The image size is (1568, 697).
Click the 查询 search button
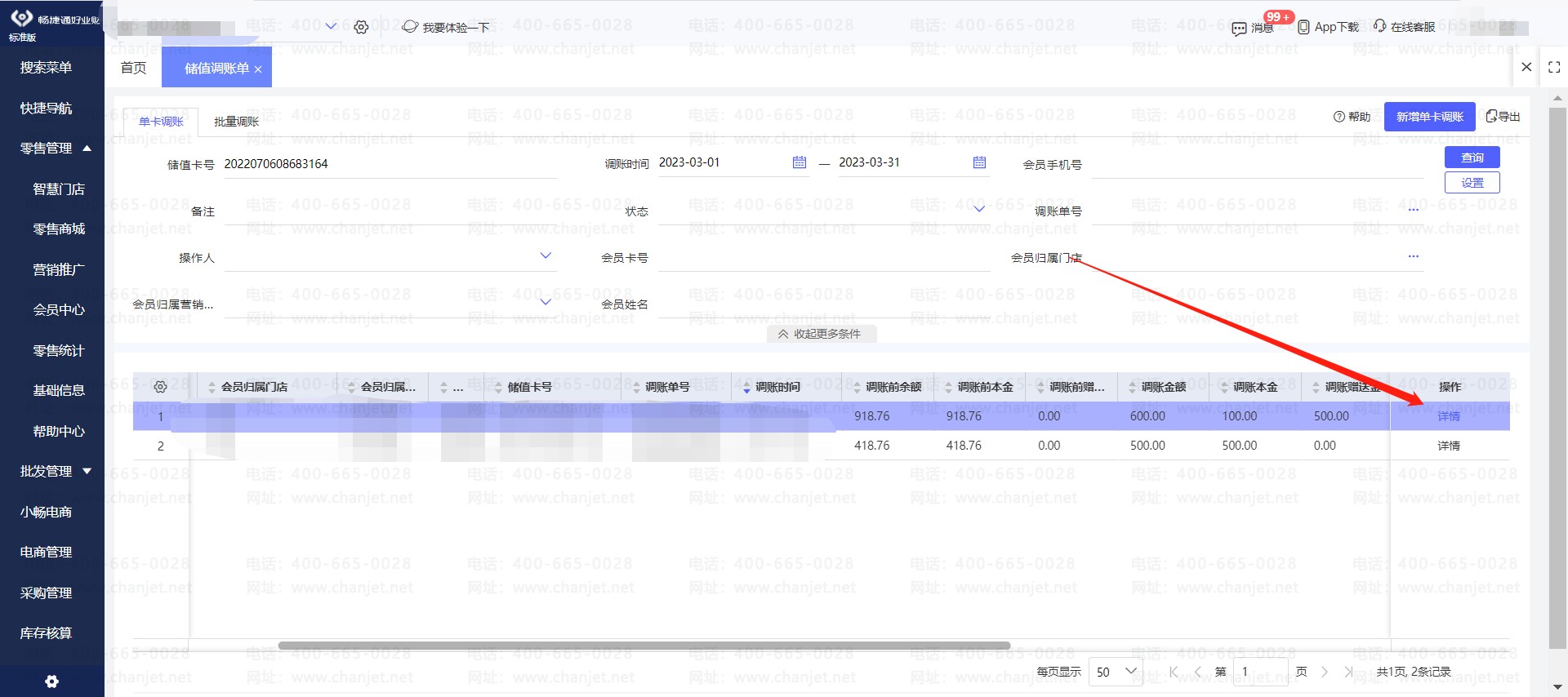pyautogui.click(x=1472, y=158)
